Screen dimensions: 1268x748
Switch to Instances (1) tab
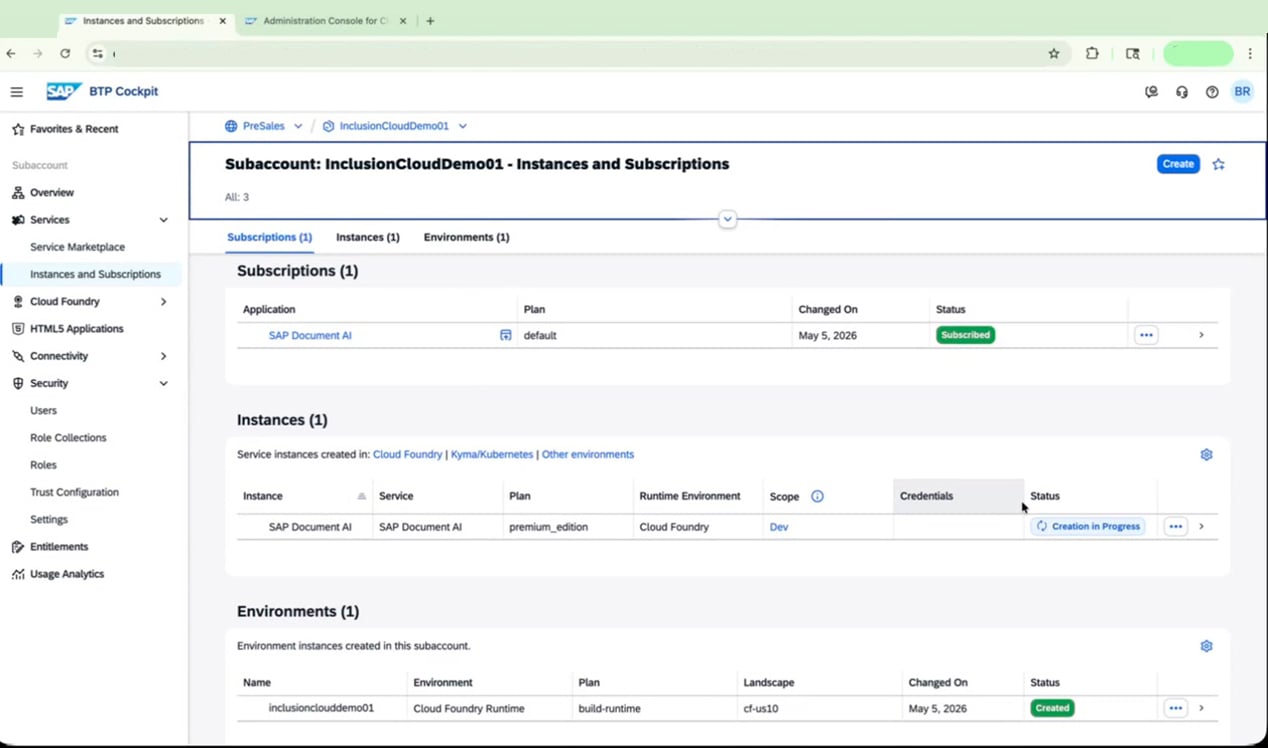[x=368, y=238]
